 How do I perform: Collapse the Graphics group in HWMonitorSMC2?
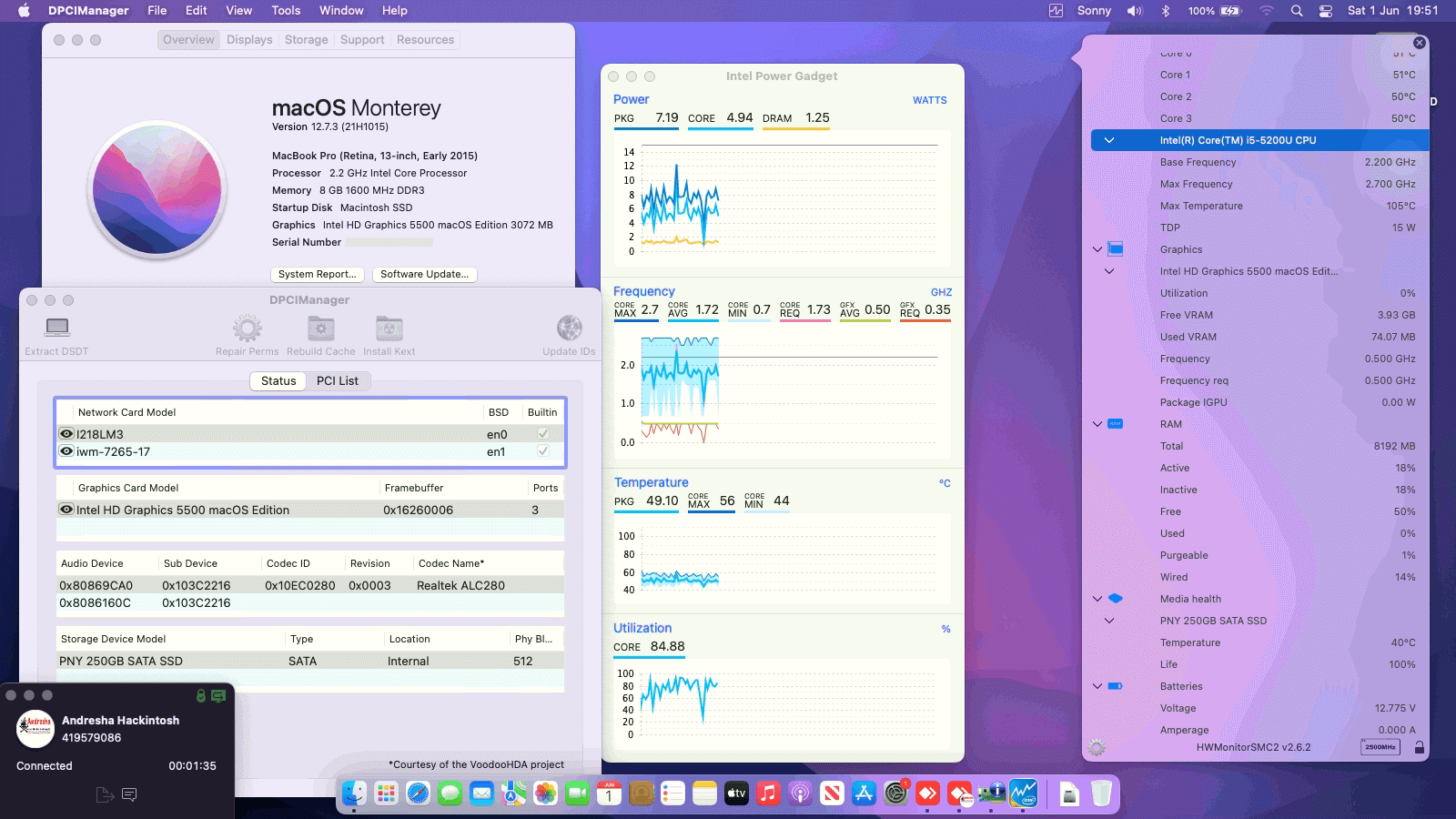[1097, 249]
